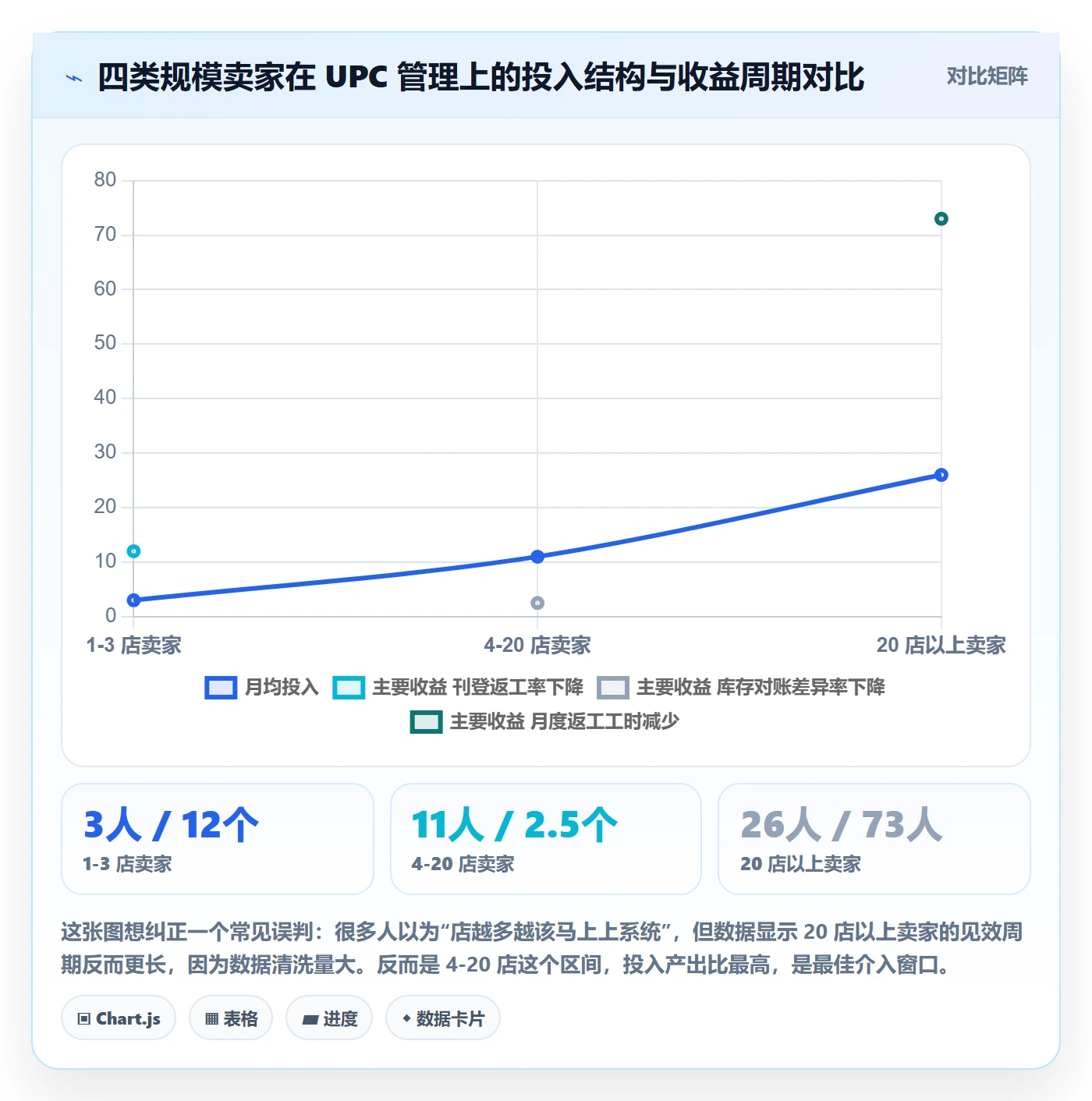Click the y-axis value 80
This screenshot has height=1101, width=1092.
105,180
